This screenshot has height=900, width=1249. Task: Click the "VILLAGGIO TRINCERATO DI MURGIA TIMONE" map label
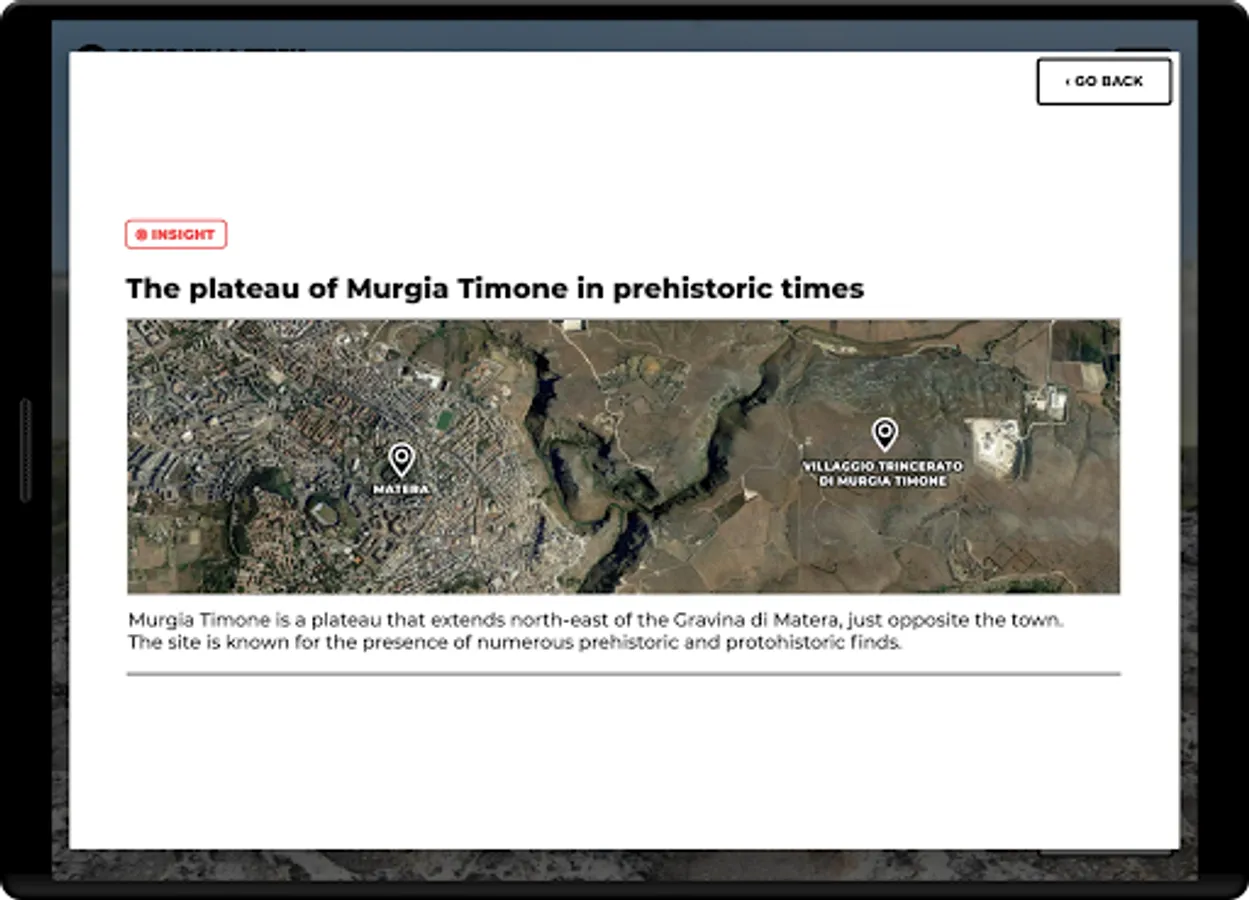coord(883,474)
